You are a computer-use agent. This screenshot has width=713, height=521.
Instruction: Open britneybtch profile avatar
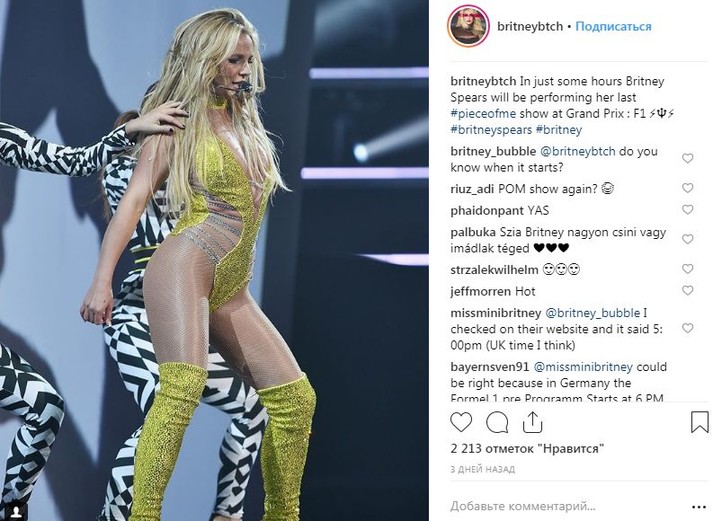click(468, 26)
